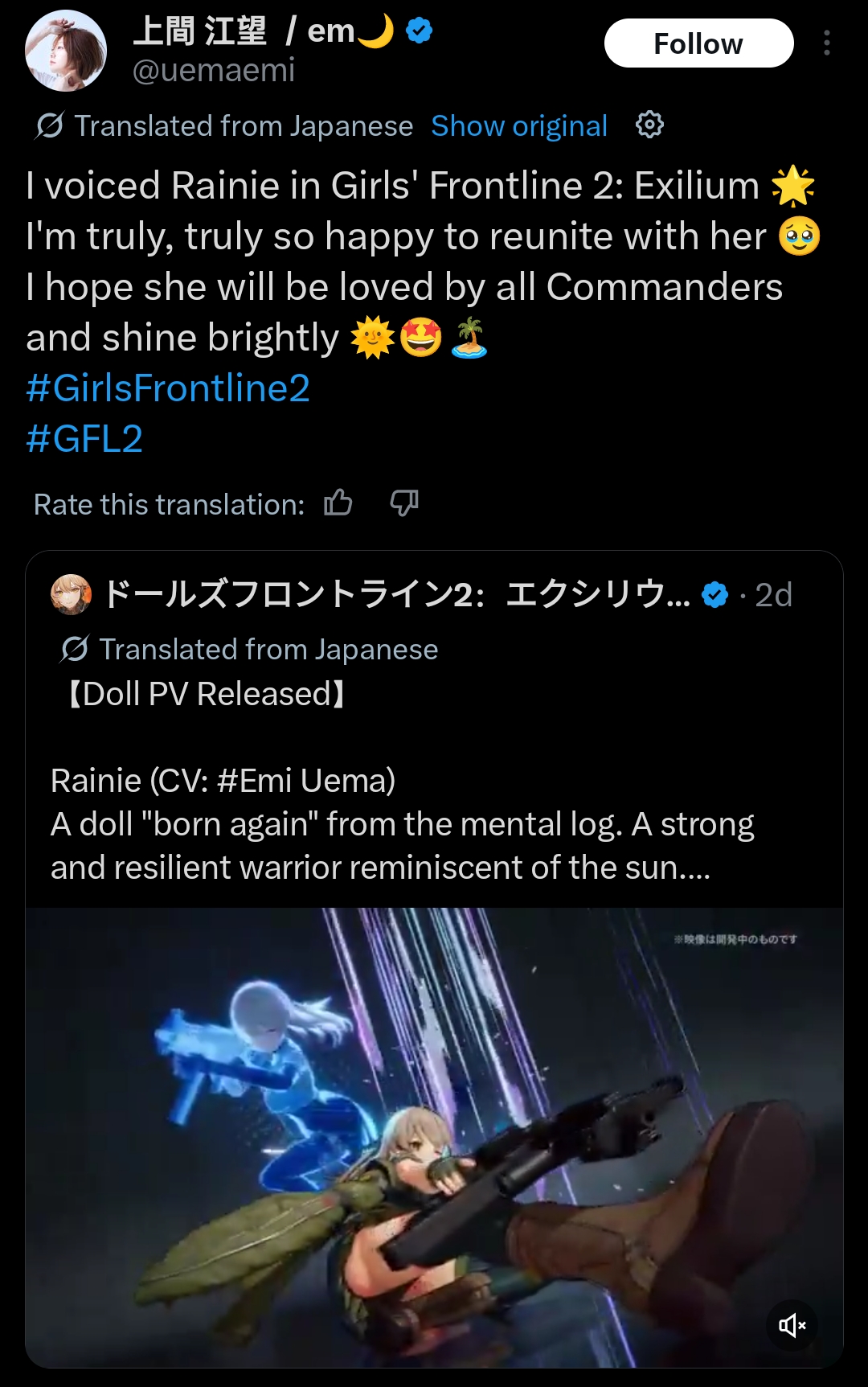Unmute the video with speaker icon
The width and height of the screenshot is (868, 1387).
click(x=792, y=1325)
